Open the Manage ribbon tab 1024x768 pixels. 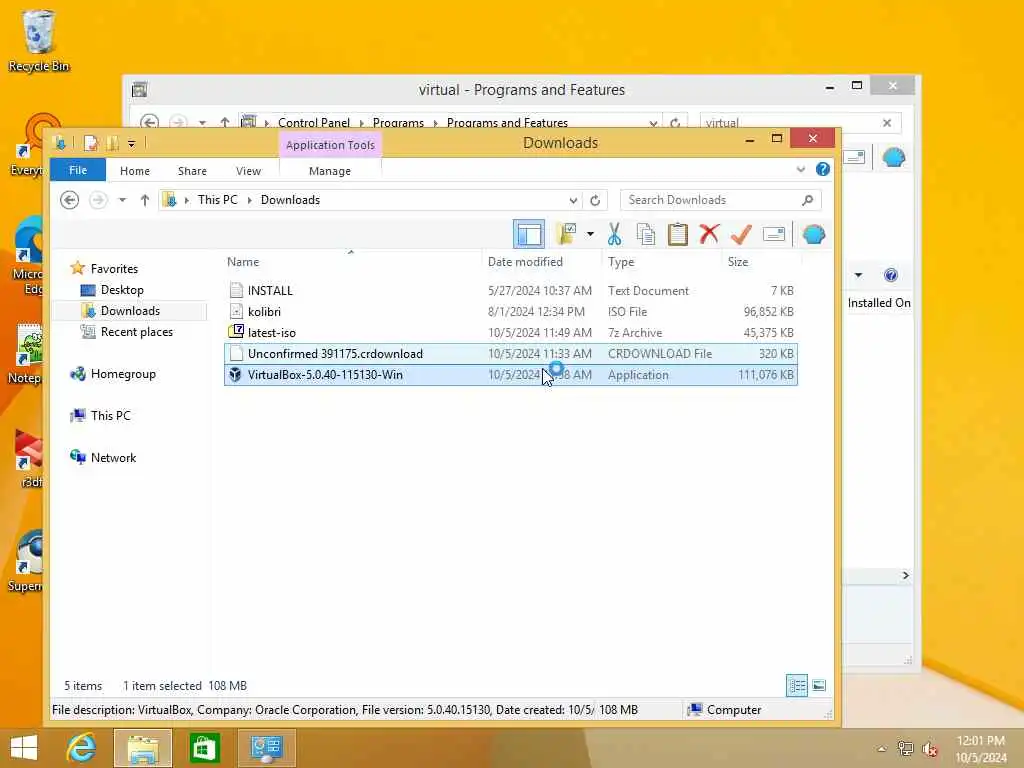pos(330,171)
